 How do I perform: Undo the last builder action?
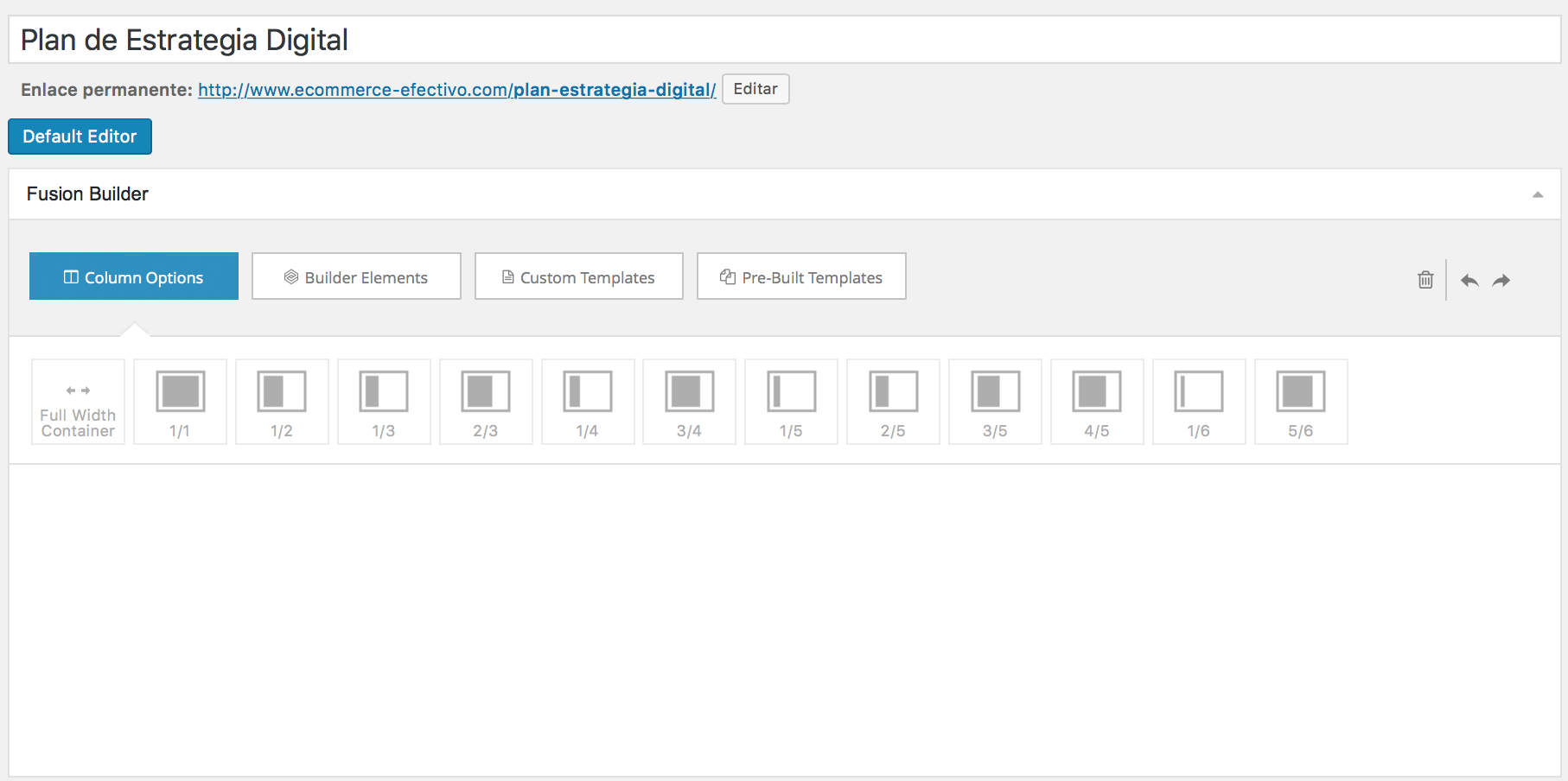(x=1469, y=280)
